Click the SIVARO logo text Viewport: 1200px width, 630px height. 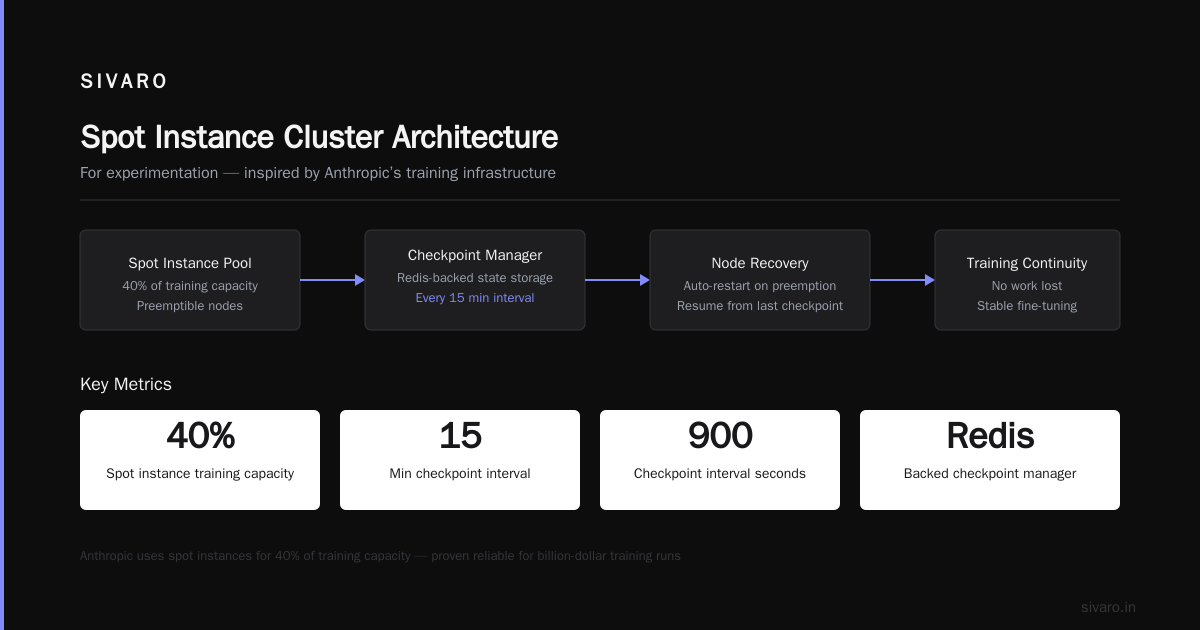point(124,82)
